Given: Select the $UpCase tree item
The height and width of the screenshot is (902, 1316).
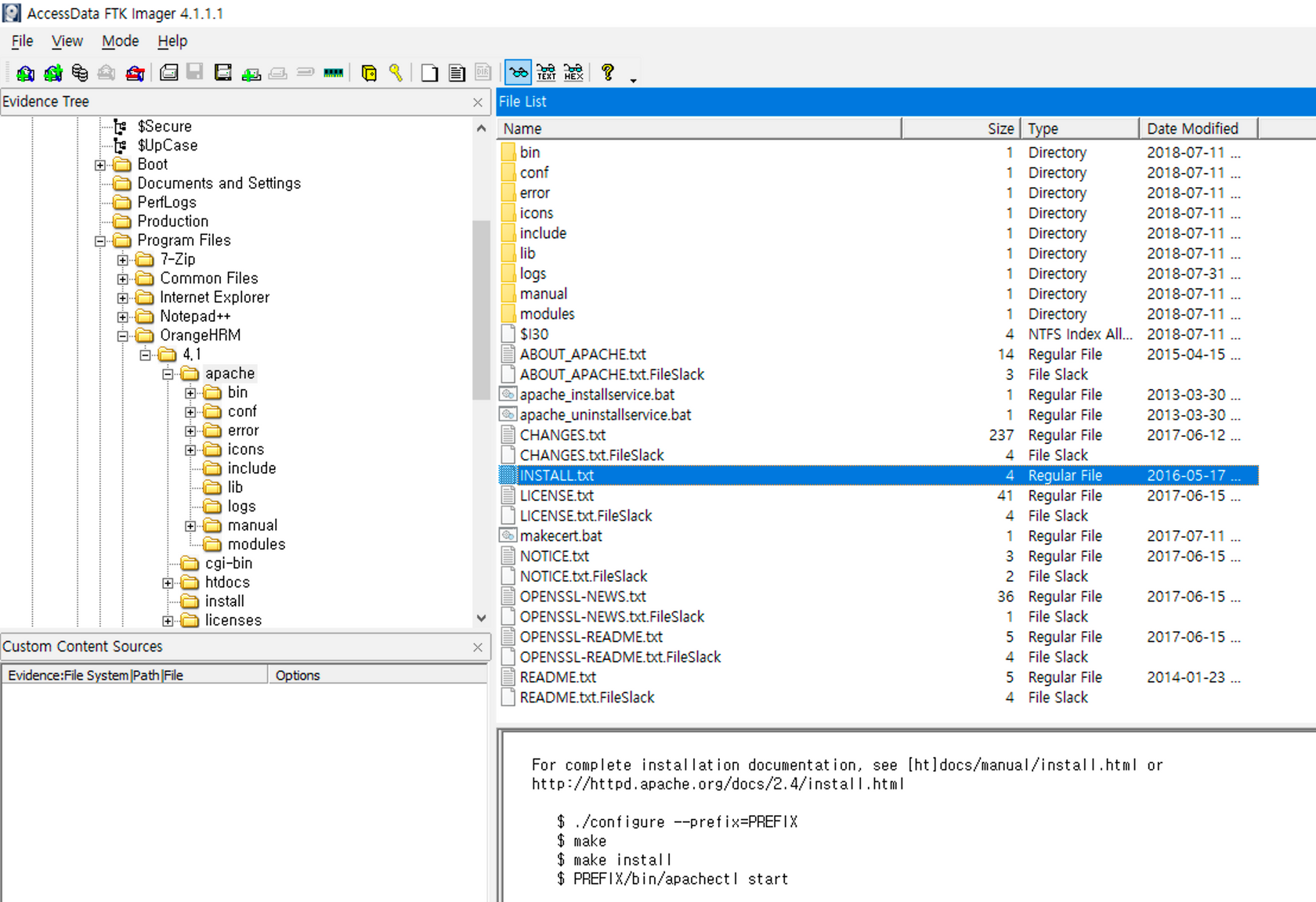Looking at the screenshot, I should [x=168, y=145].
